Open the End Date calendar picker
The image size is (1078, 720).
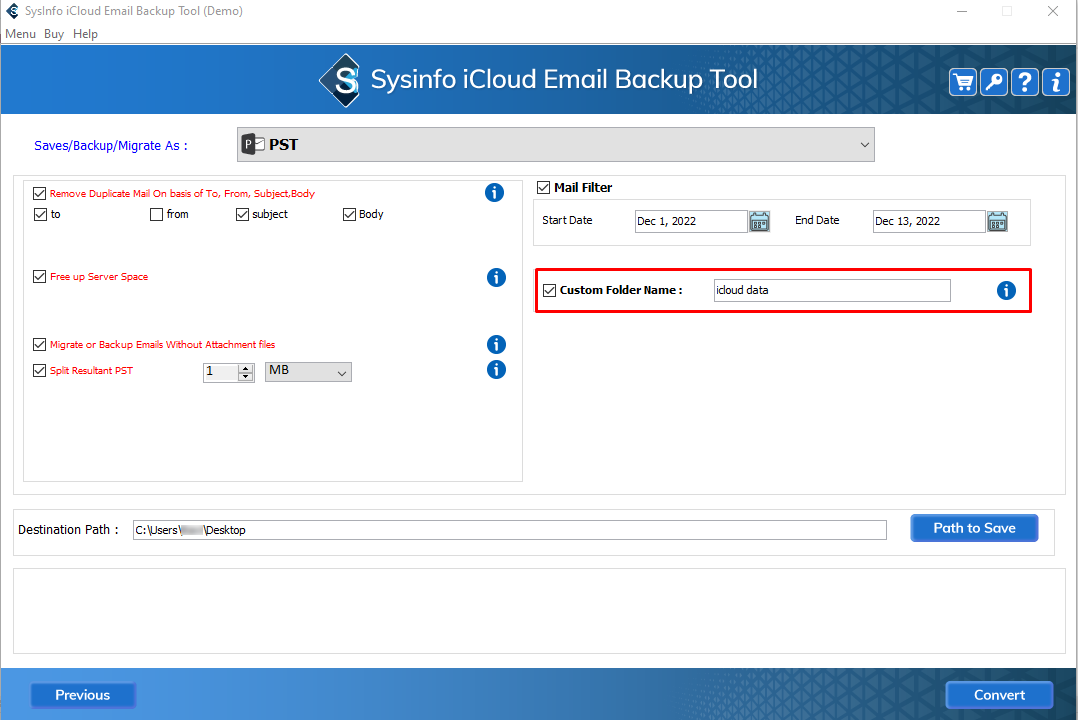click(x=997, y=221)
